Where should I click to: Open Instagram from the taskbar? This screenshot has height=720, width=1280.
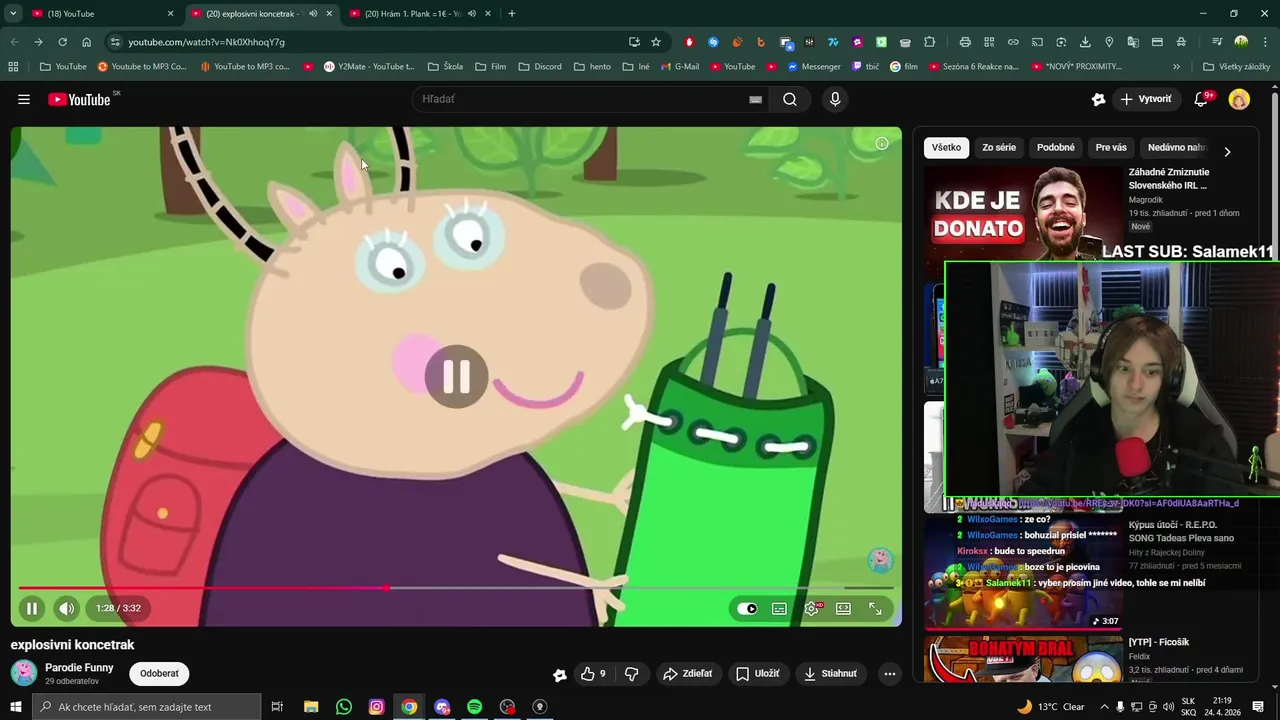click(x=377, y=707)
